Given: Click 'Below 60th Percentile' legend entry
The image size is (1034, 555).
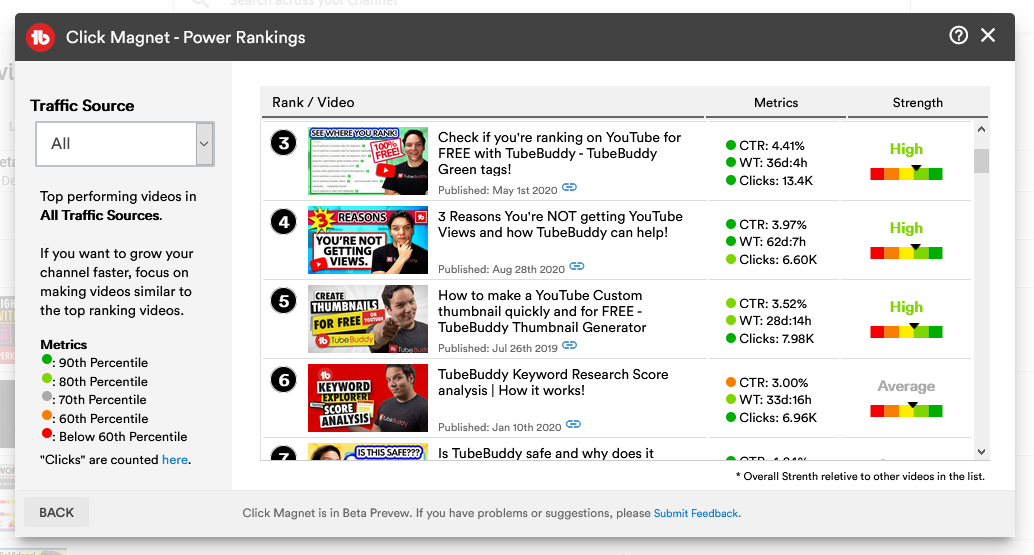Looking at the screenshot, I should coord(114,436).
